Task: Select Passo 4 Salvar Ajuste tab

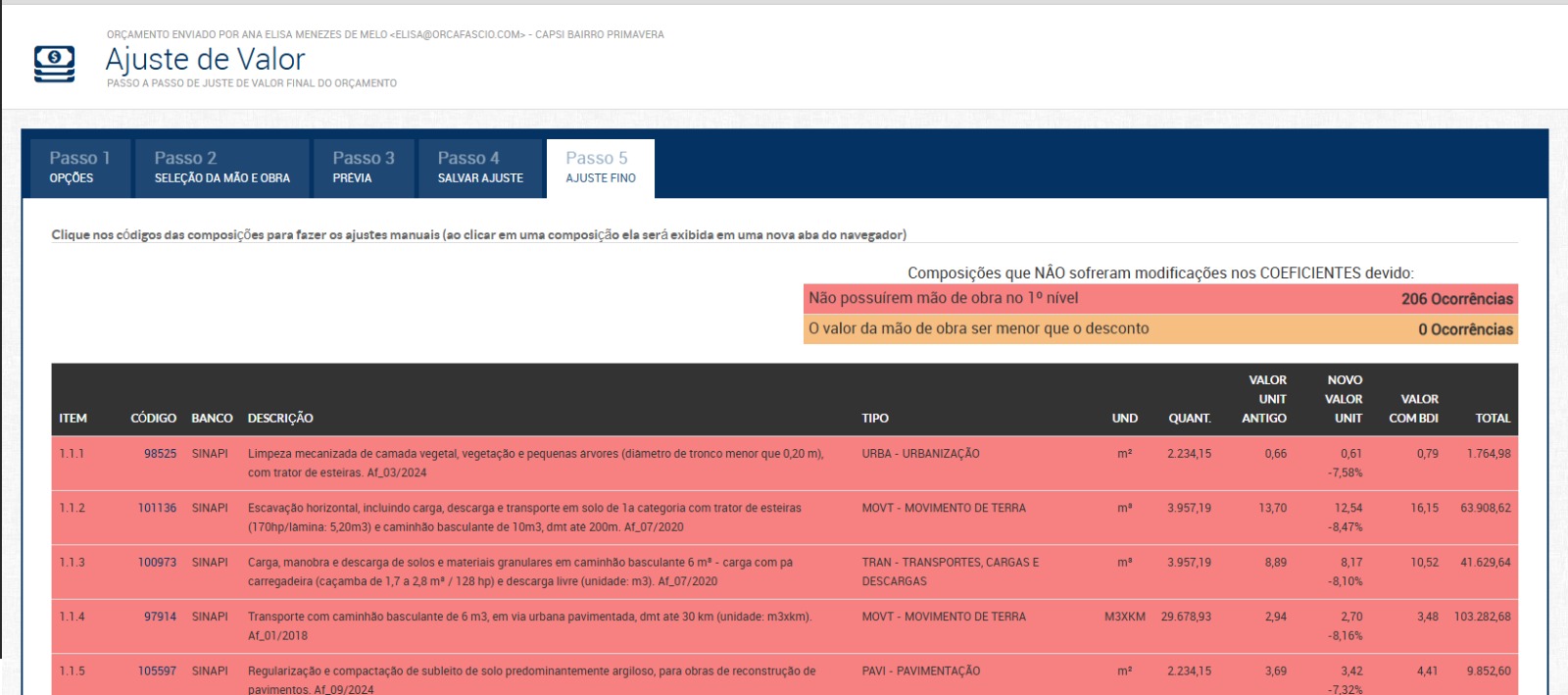Action: (480, 168)
